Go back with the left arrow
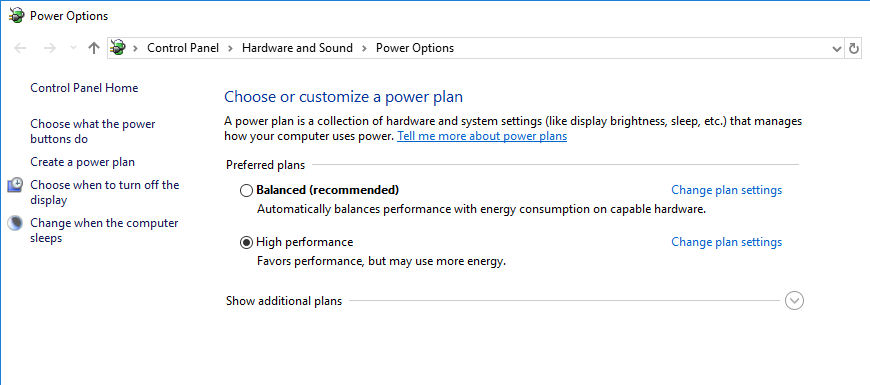This screenshot has width=870, height=385. click(x=21, y=48)
